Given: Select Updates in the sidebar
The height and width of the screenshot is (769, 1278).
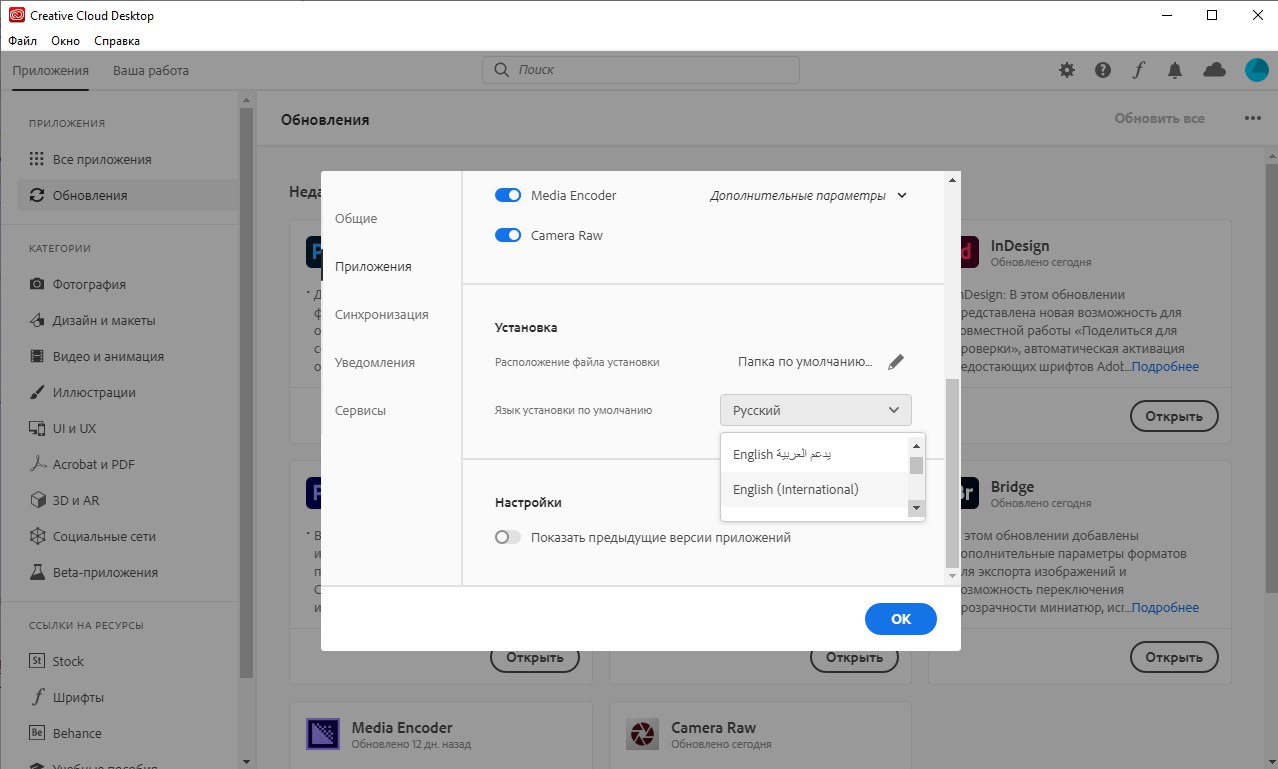Looking at the screenshot, I should point(128,195).
